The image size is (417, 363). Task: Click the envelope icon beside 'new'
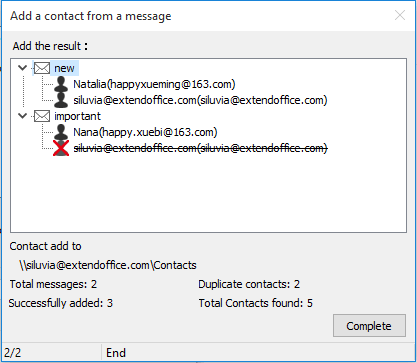coord(42,68)
